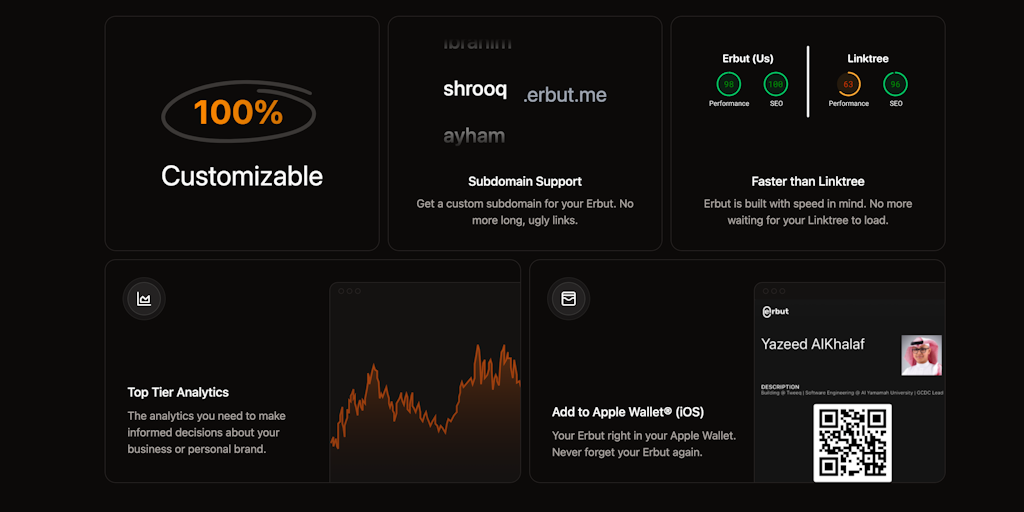Click the Erbut performance score 98 gauge
This screenshot has height=512, width=1024.
pos(729,84)
